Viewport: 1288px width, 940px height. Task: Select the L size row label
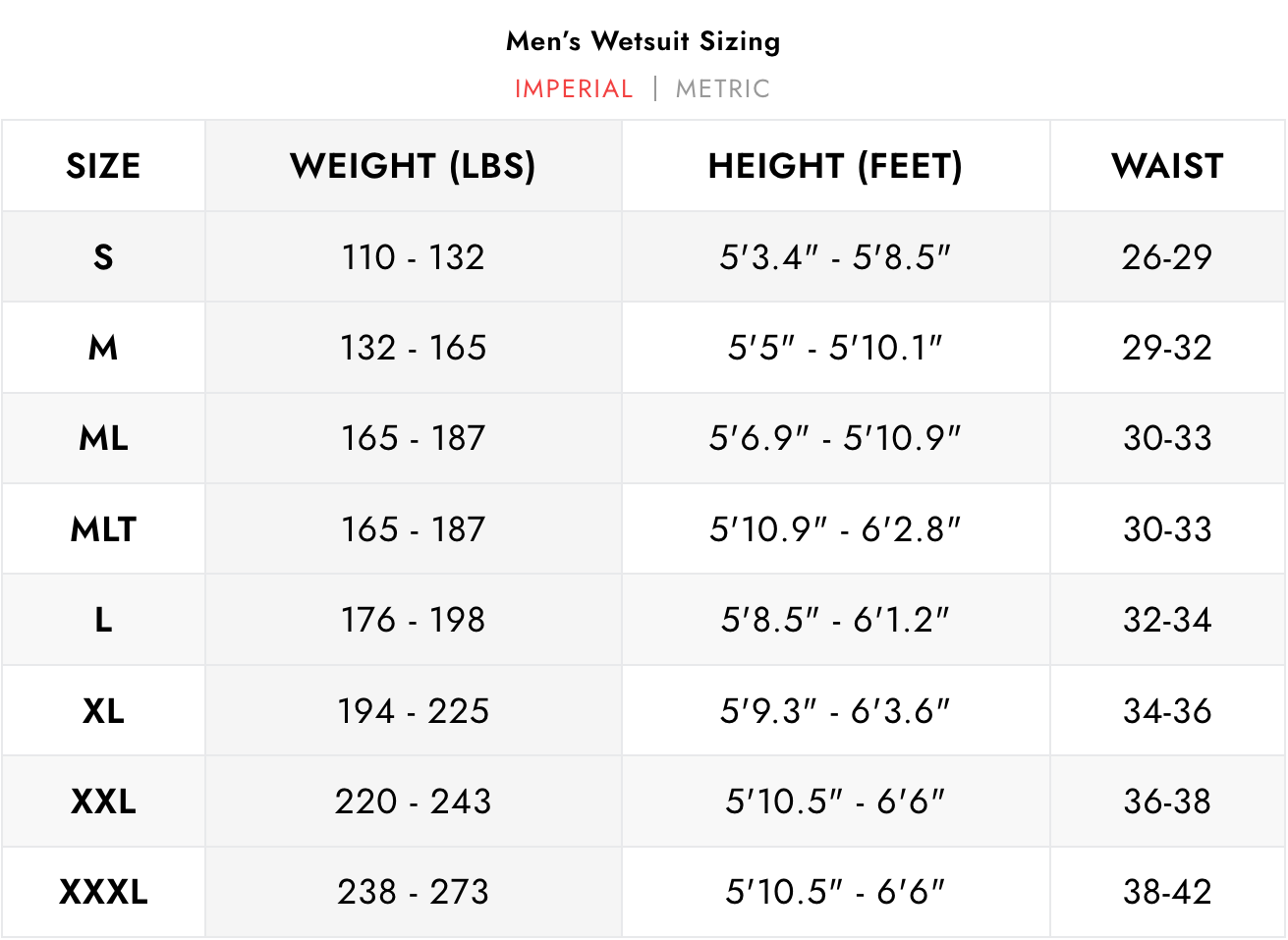(103, 620)
